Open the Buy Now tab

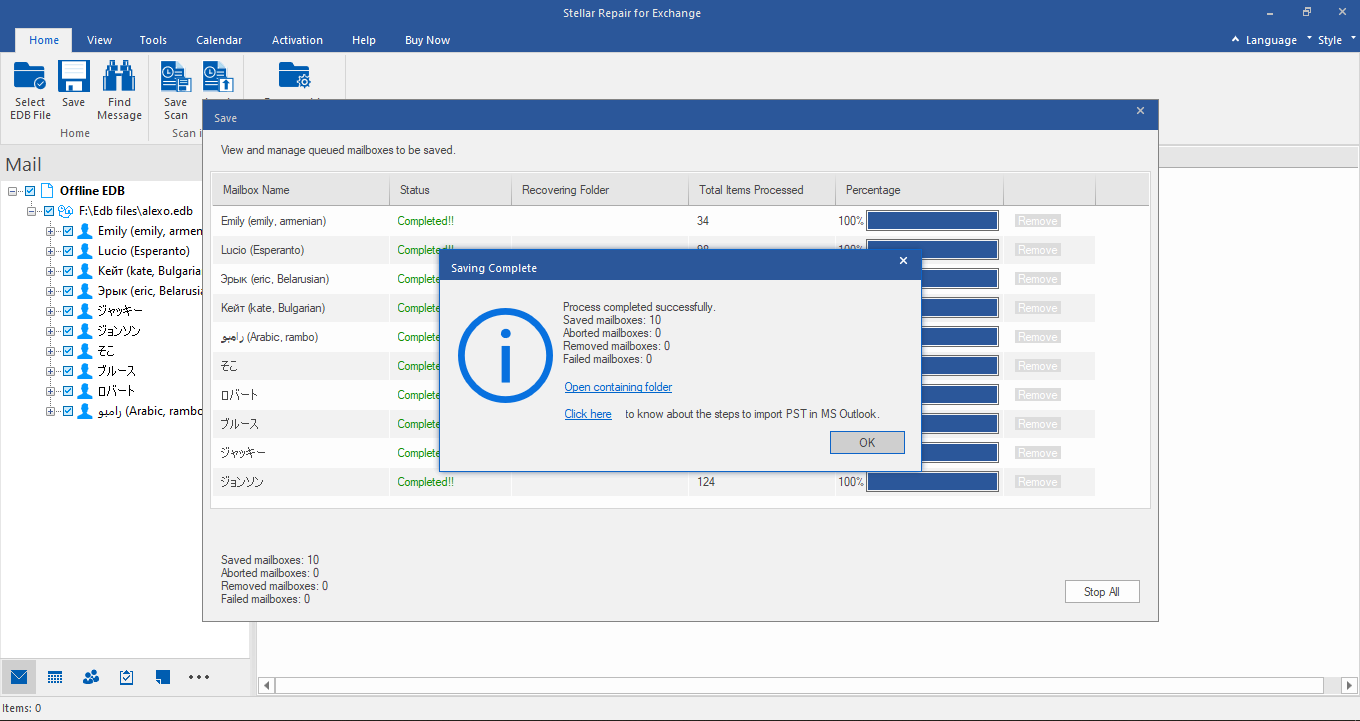pyautogui.click(x=427, y=40)
